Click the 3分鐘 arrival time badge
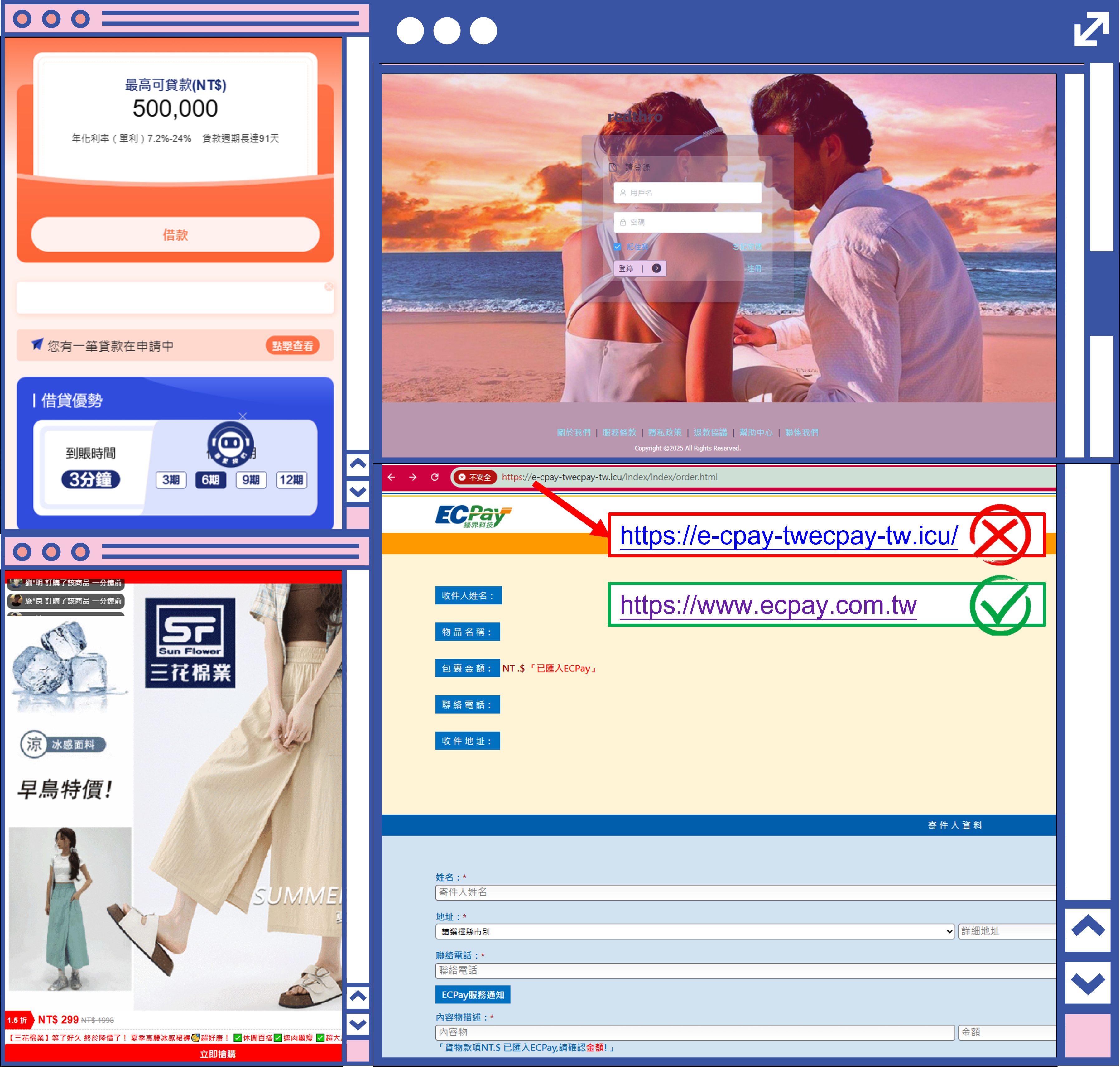 pyautogui.click(x=91, y=479)
